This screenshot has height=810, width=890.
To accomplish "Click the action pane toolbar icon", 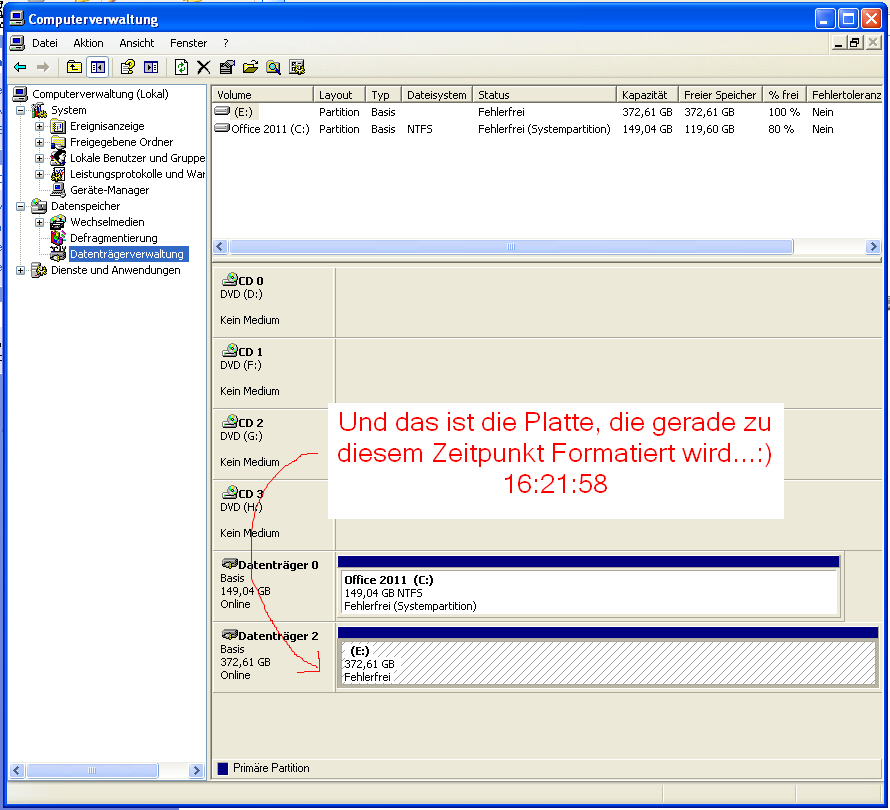I will click(151, 68).
